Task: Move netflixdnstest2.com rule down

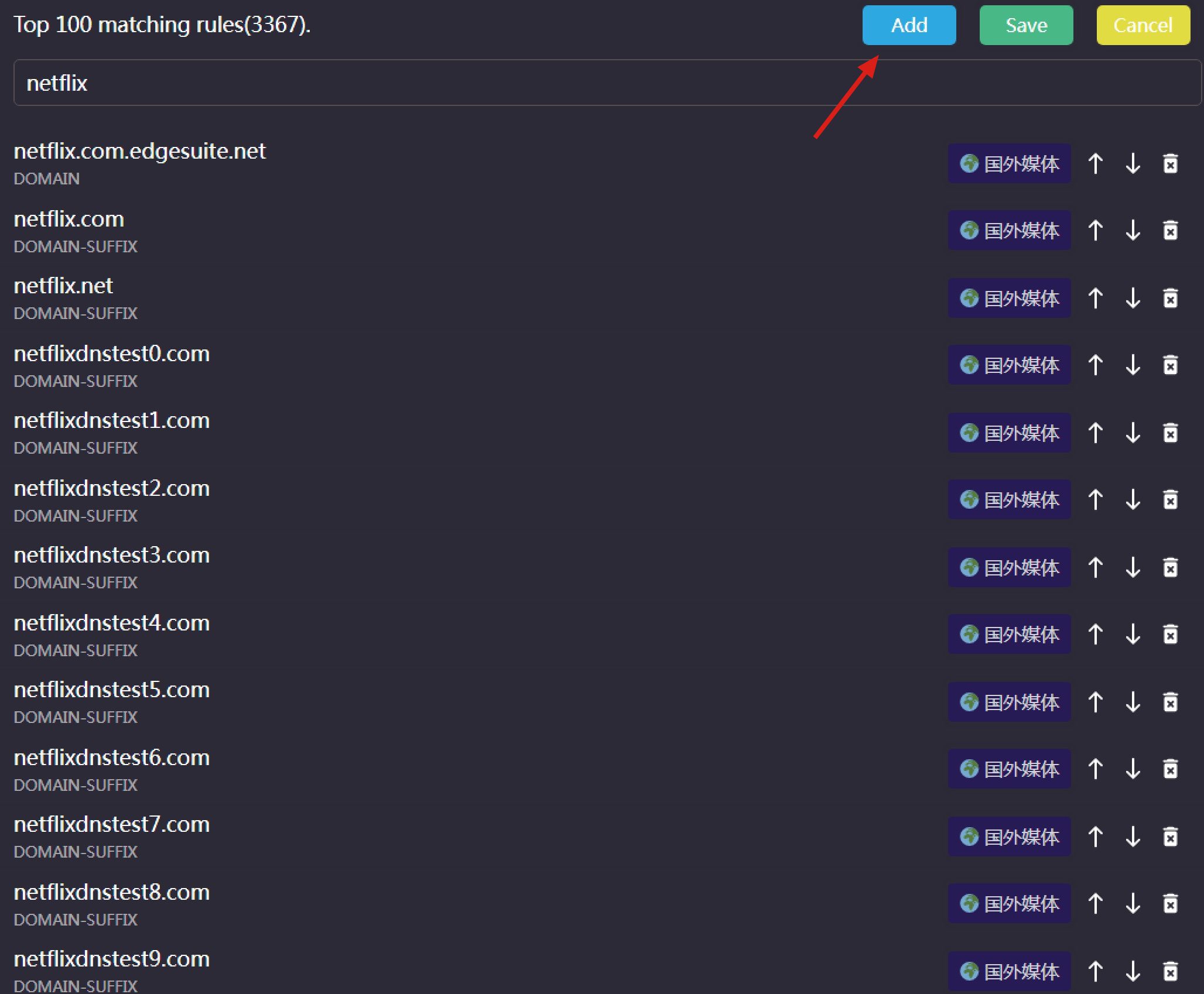Action: [x=1133, y=499]
